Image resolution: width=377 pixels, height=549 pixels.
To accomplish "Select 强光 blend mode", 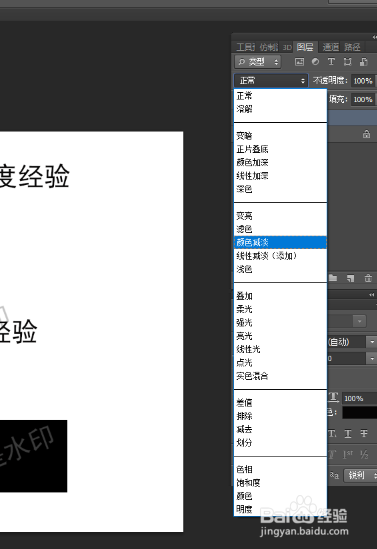I will [280, 322].
